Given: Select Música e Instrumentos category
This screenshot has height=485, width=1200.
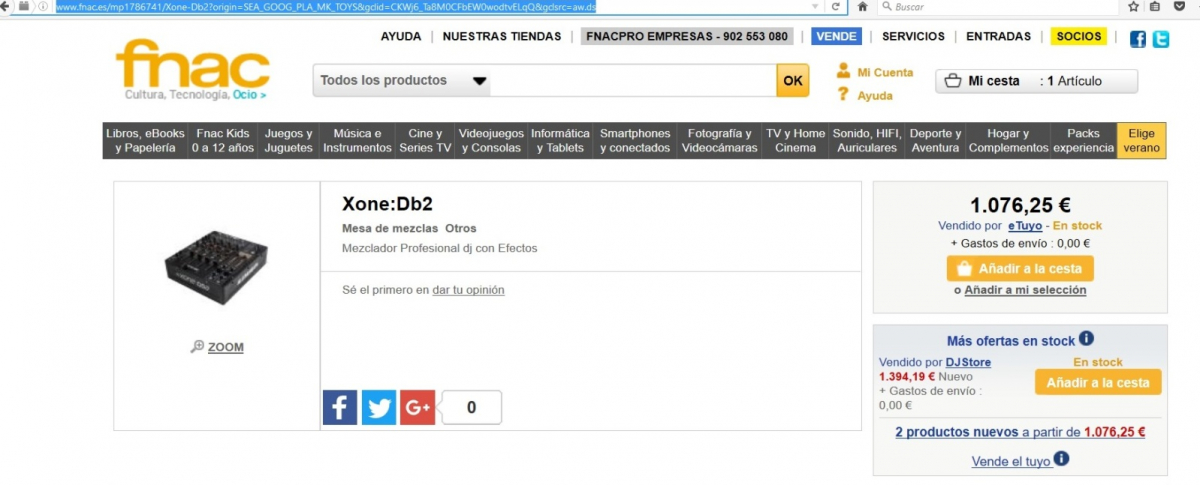Looking at the screenshot, I should tap(357, 141).
